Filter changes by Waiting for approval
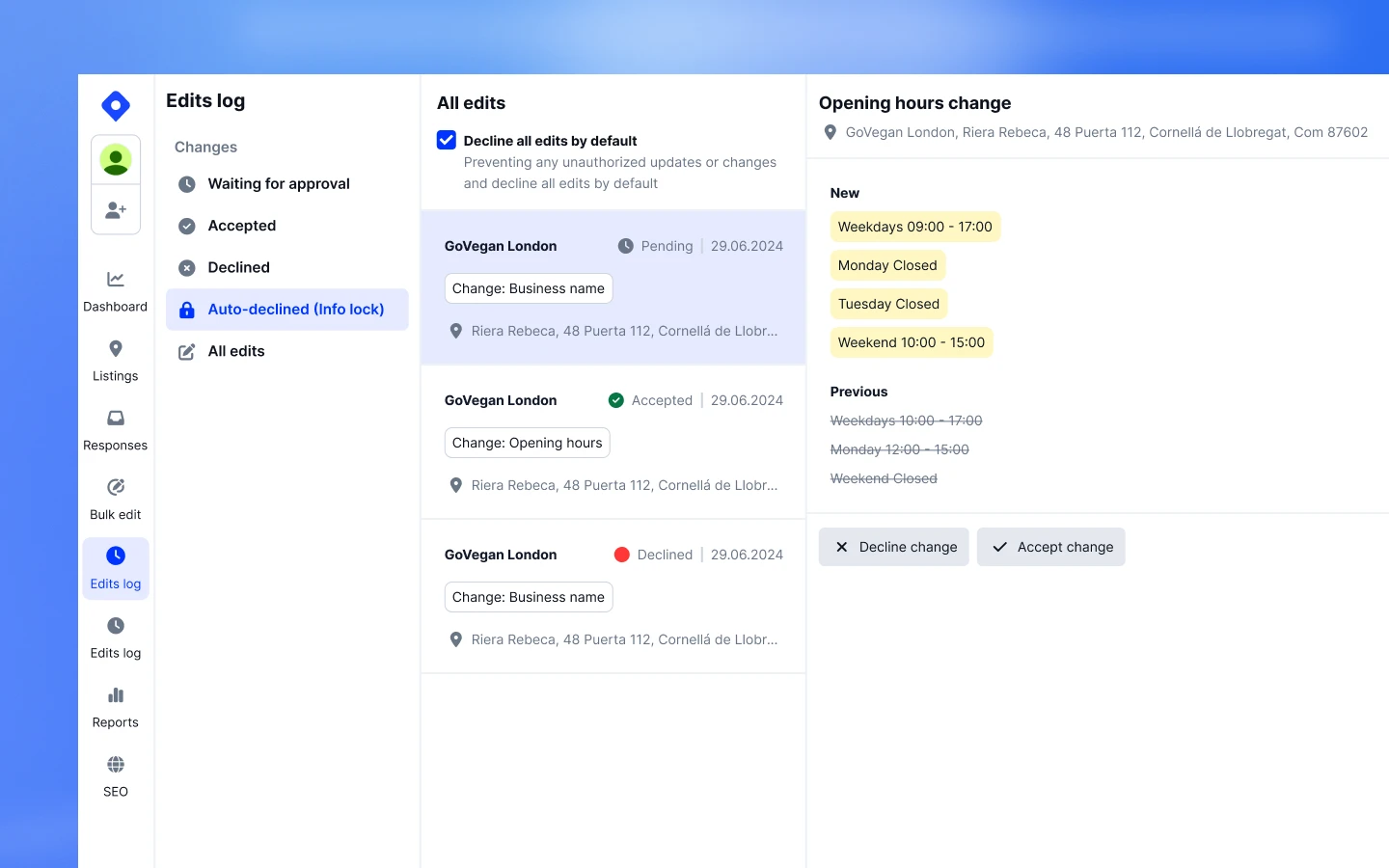 278,183
